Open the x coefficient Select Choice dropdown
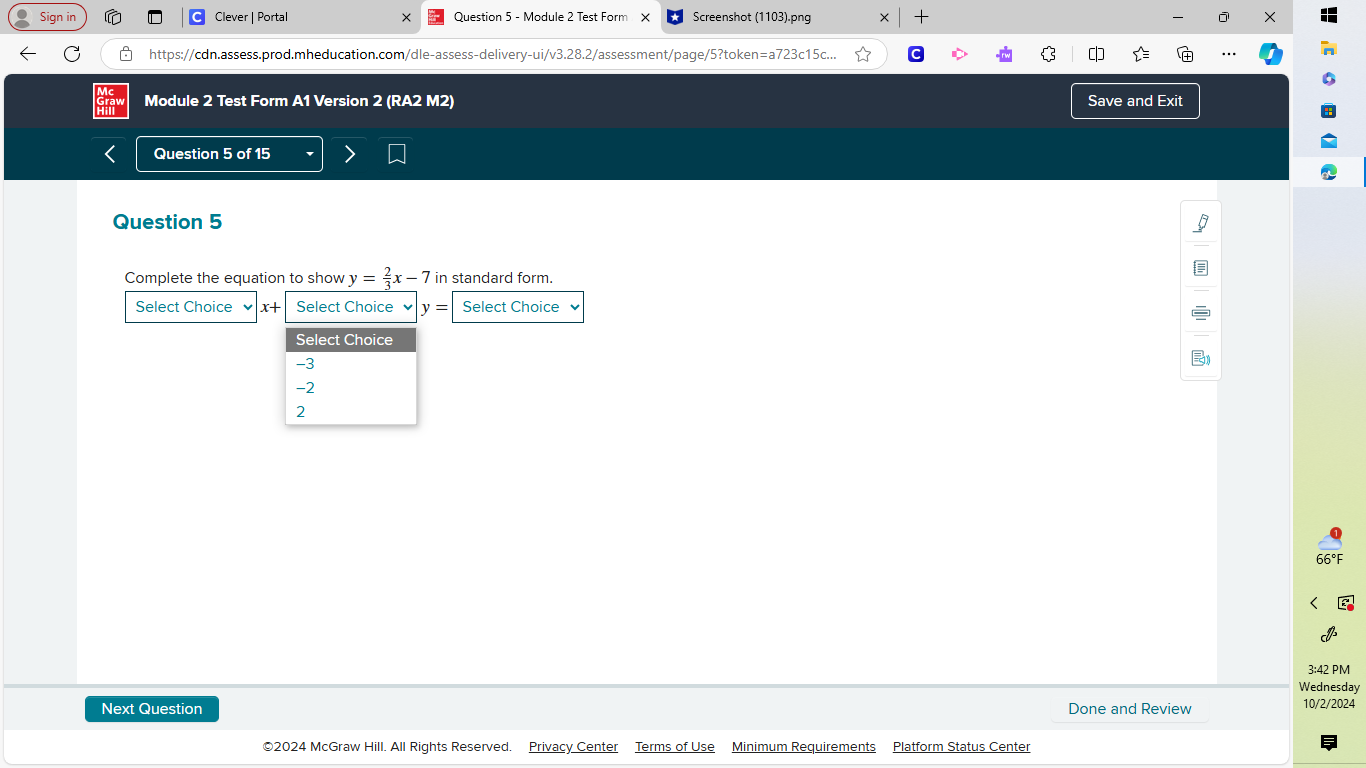1366x768 pixels. [191, 307]
